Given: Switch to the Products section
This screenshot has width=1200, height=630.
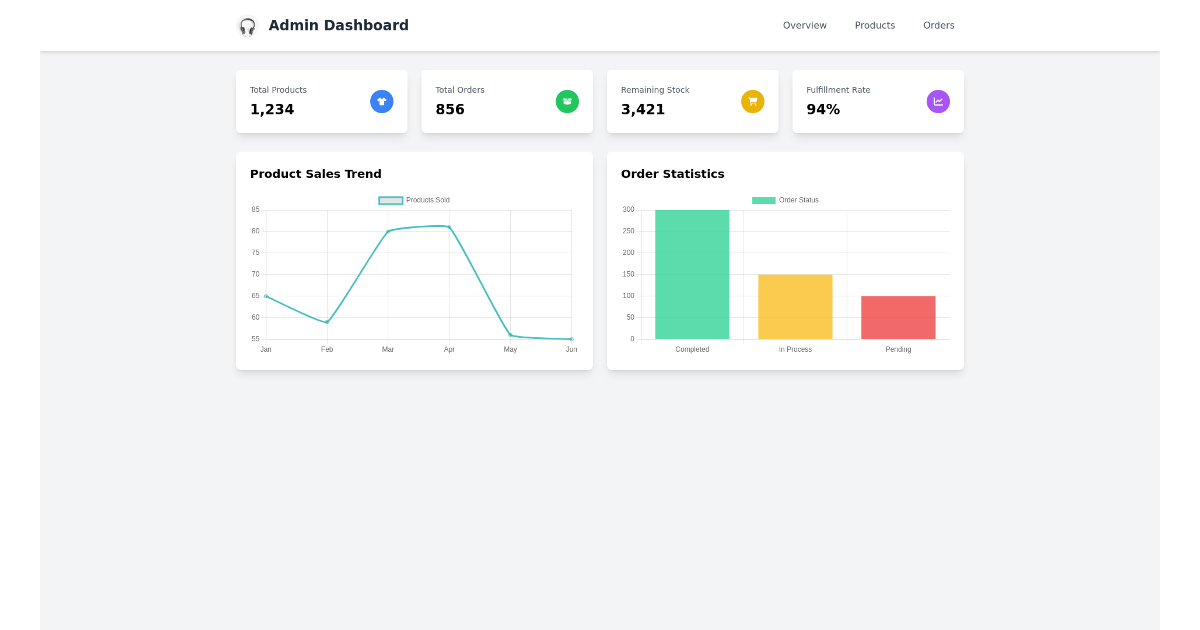Looking at the screenshot, I should pyautogui.click(x=875, y=25).
